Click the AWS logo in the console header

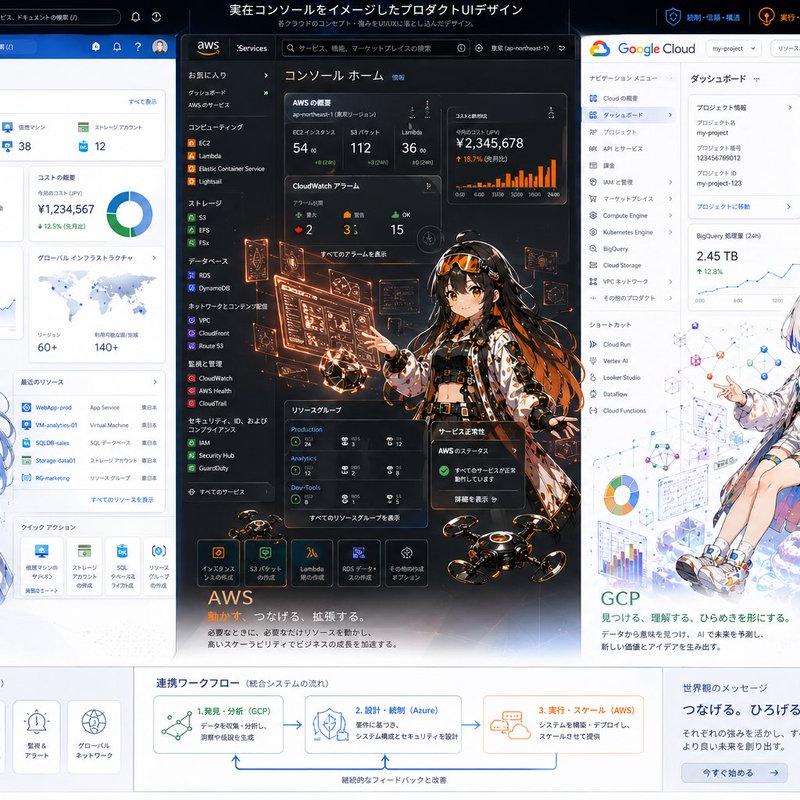click(208, 47)
